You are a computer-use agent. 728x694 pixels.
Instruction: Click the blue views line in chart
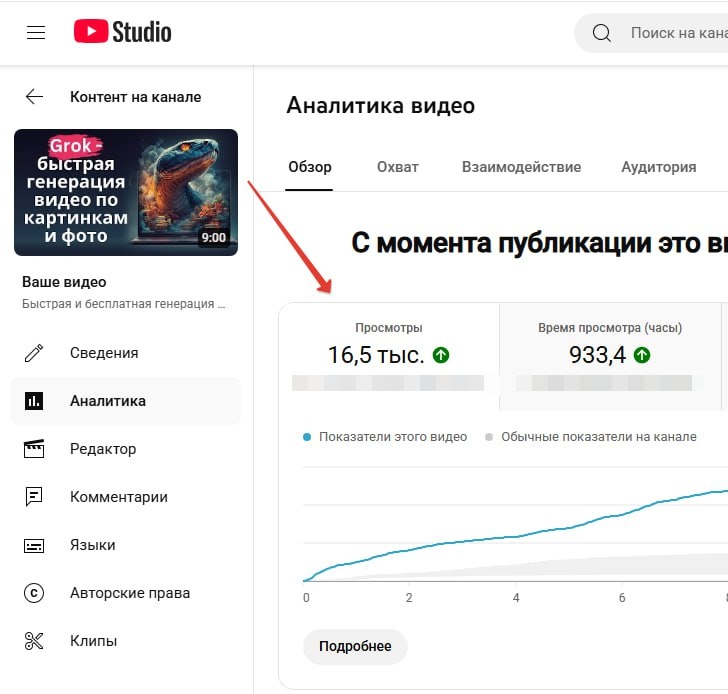(x=515, y=537)
